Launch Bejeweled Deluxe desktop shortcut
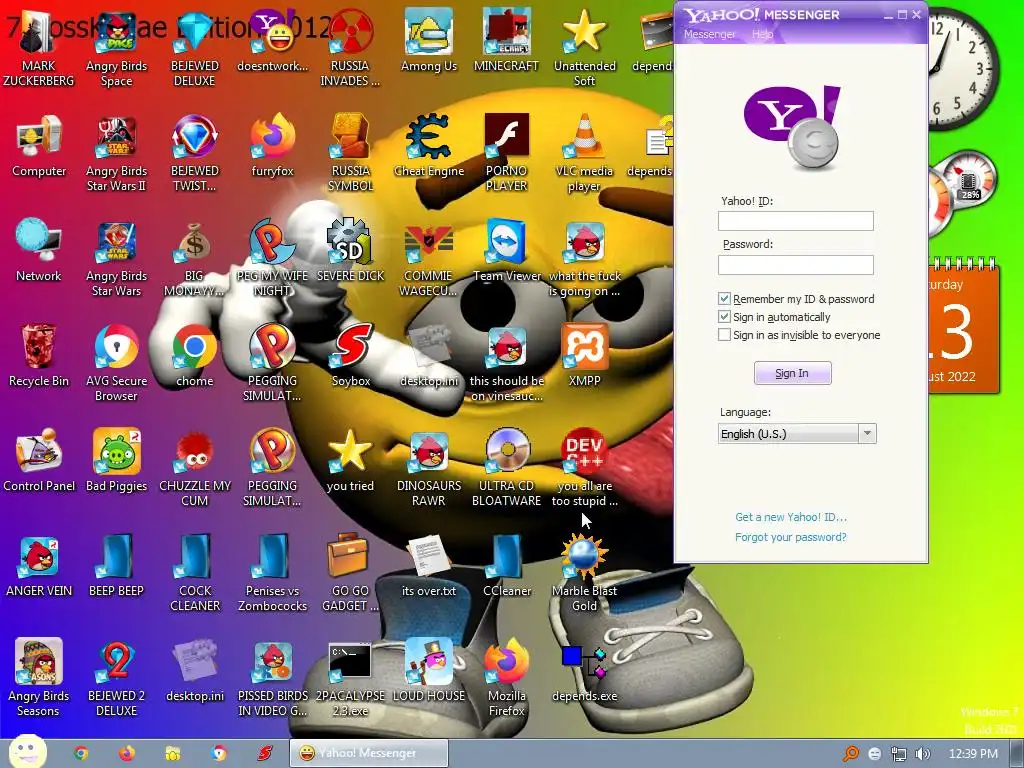 pyautogui.click(x=195, y=47)
